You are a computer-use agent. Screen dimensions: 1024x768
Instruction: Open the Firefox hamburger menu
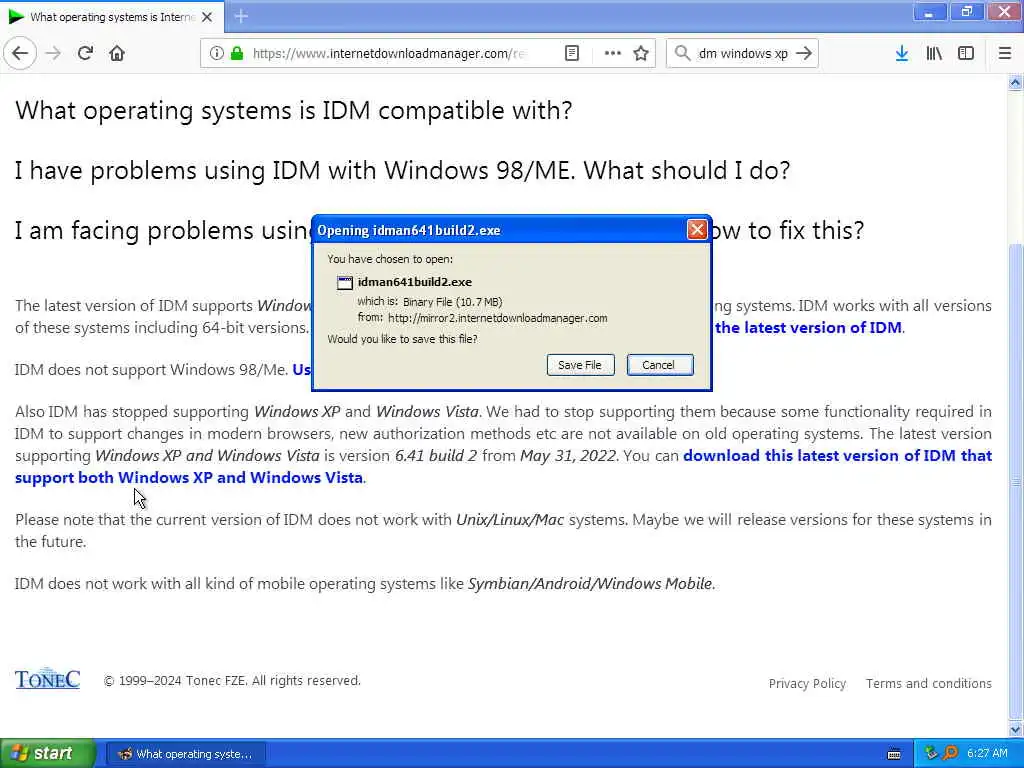pyautogui.click(x=1005, y=54)
